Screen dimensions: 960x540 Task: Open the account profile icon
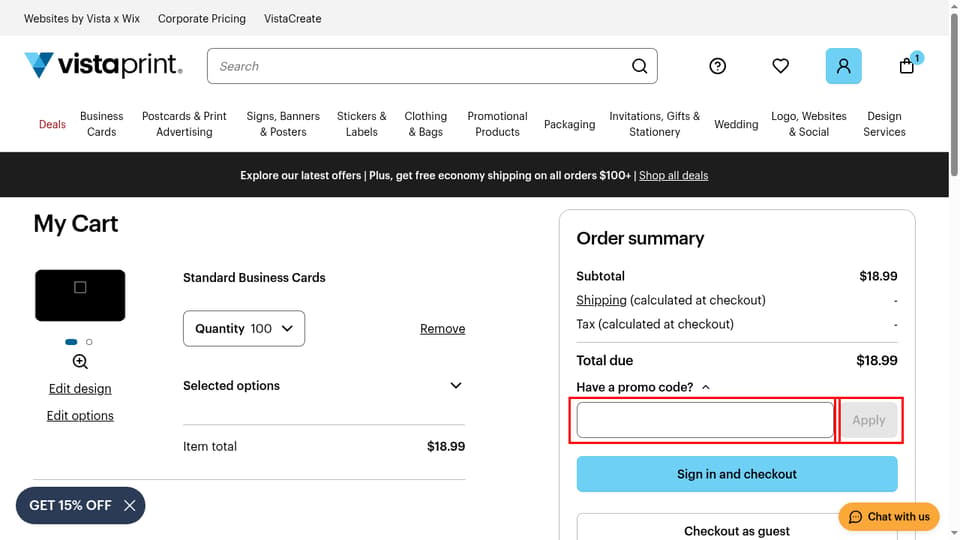tap(843, 66)
